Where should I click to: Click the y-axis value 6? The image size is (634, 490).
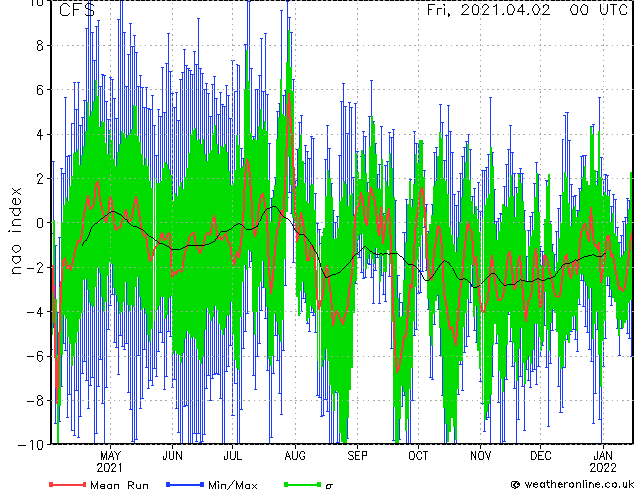tap(40, 90)
